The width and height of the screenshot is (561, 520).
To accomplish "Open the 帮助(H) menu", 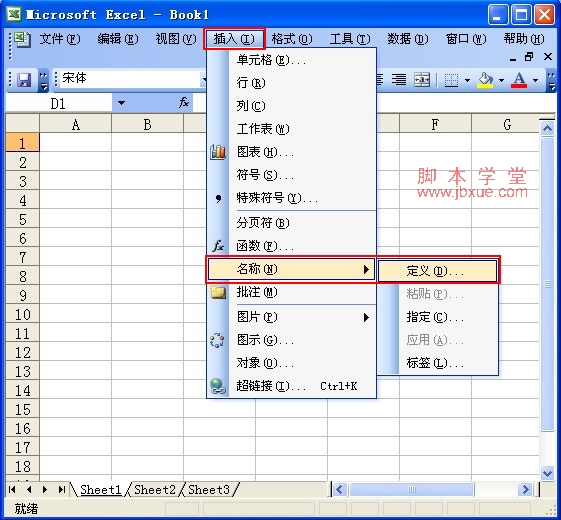I will tap(524, 39).
